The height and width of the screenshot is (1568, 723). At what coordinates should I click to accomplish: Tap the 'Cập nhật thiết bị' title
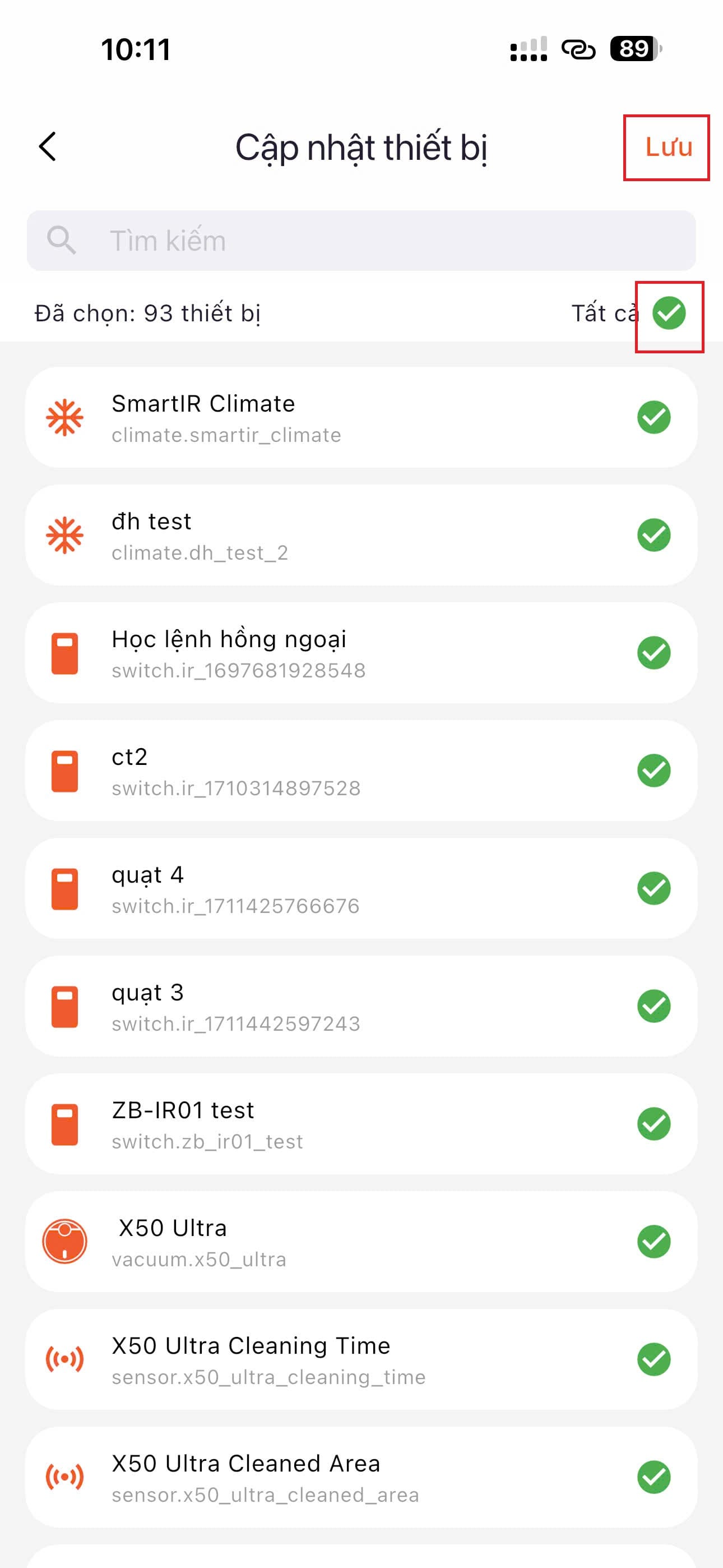tap(361, 147)
